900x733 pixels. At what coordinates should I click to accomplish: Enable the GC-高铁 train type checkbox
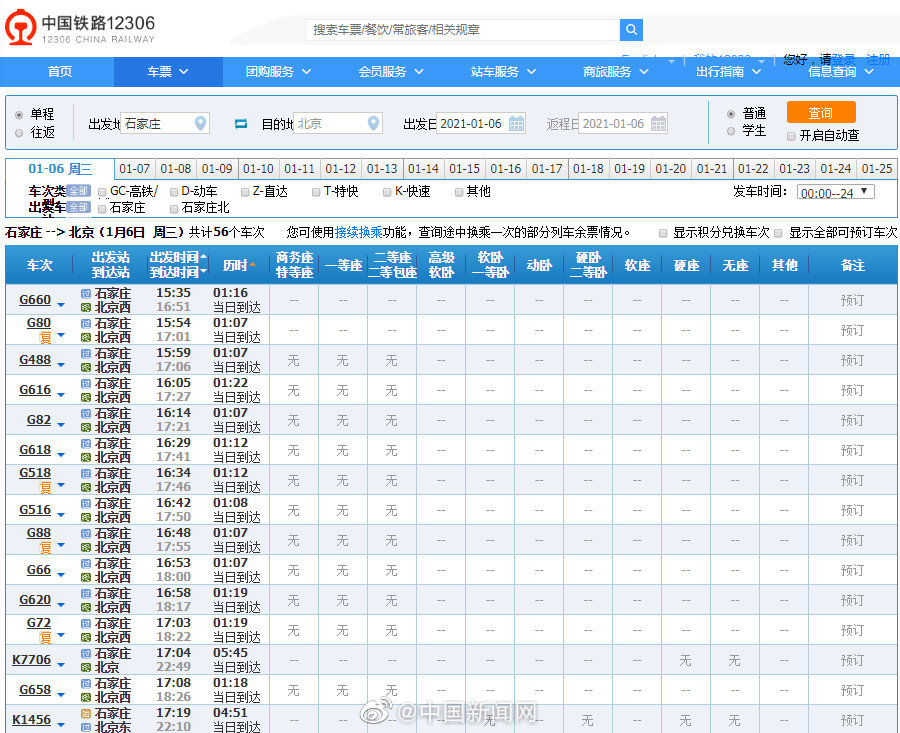coord(103,192)
